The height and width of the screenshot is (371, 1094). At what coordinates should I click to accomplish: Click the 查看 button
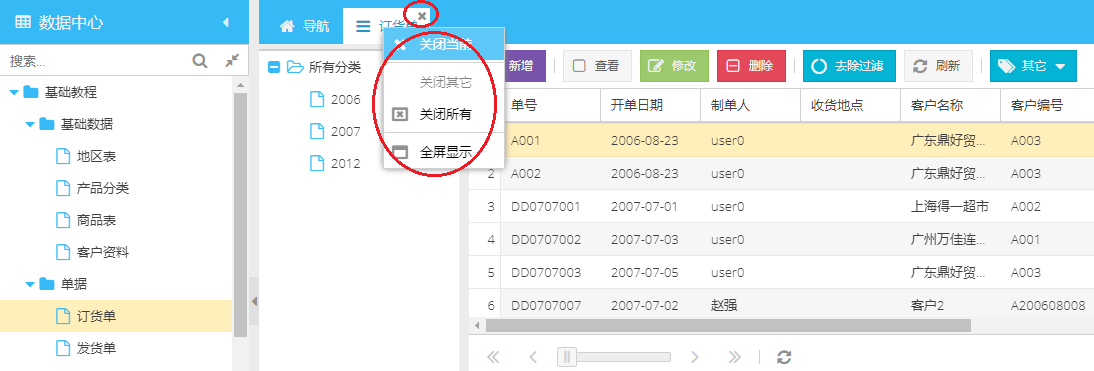[x=597, y=66]
